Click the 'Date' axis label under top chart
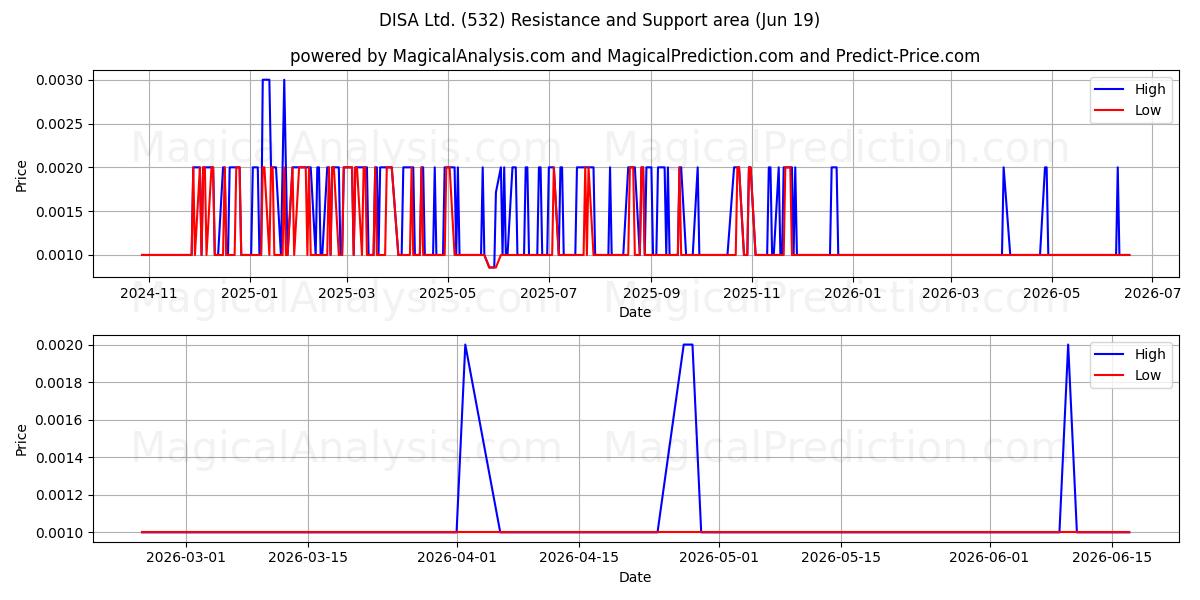 (x=635, y=312)
